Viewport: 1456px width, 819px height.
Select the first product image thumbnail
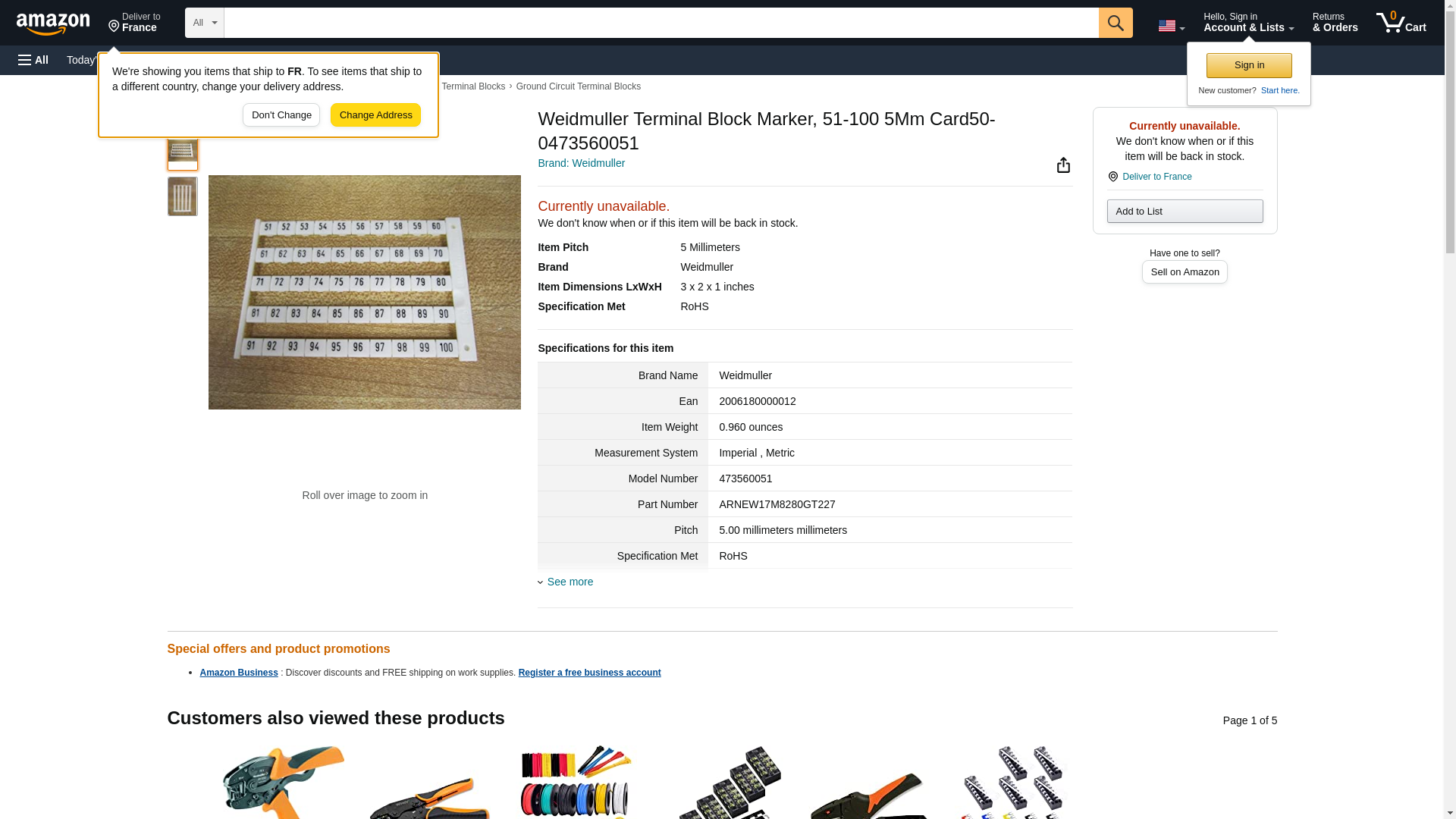click(182, 152)
